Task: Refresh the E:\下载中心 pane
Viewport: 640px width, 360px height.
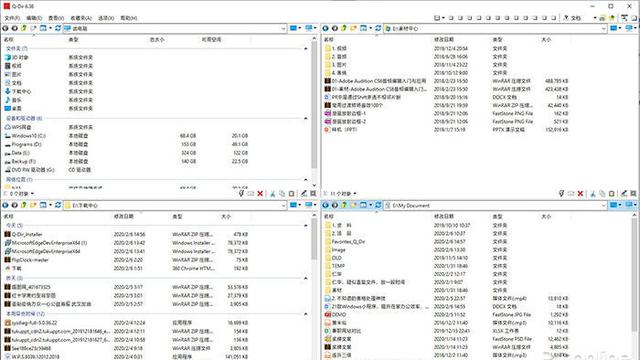Action: 58,205
